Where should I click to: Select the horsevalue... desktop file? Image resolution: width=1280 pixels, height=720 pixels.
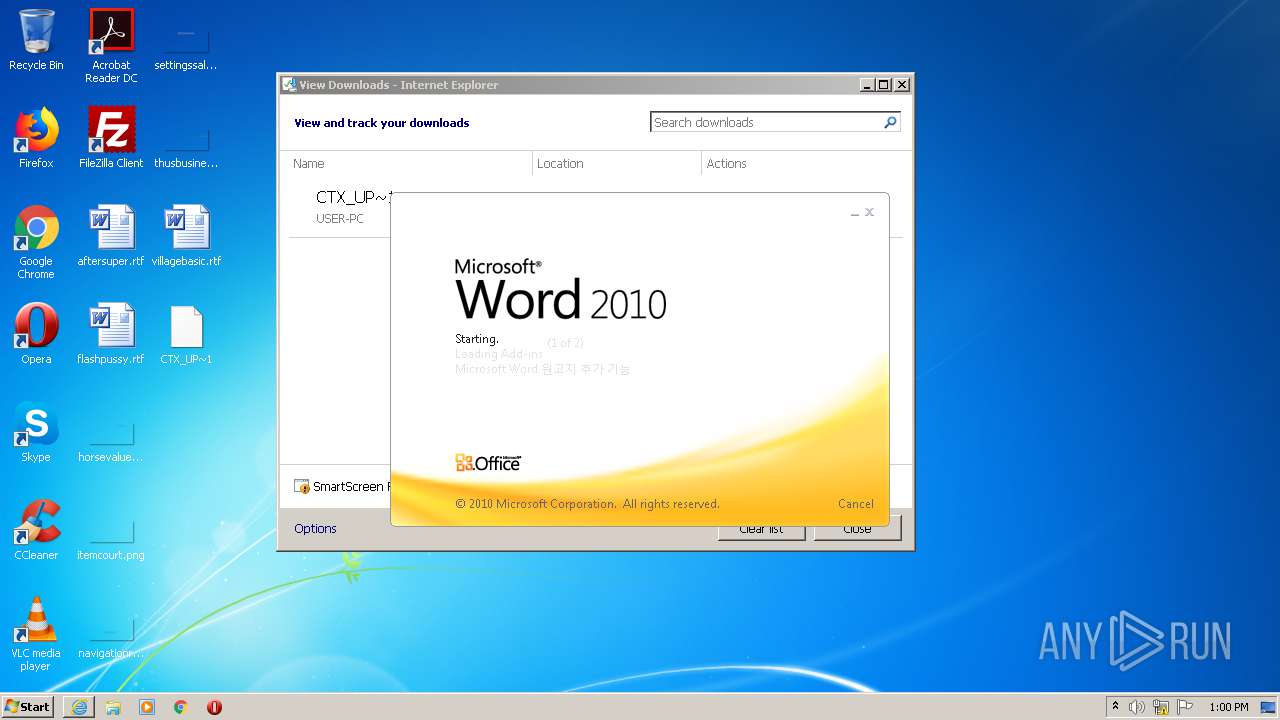click(111, 440)
